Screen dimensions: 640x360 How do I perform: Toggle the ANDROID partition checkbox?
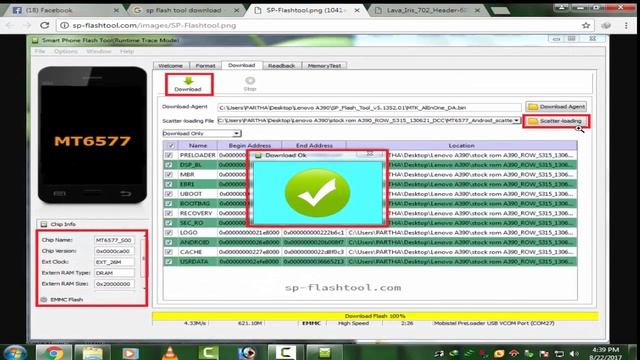(x=169, y=242)
